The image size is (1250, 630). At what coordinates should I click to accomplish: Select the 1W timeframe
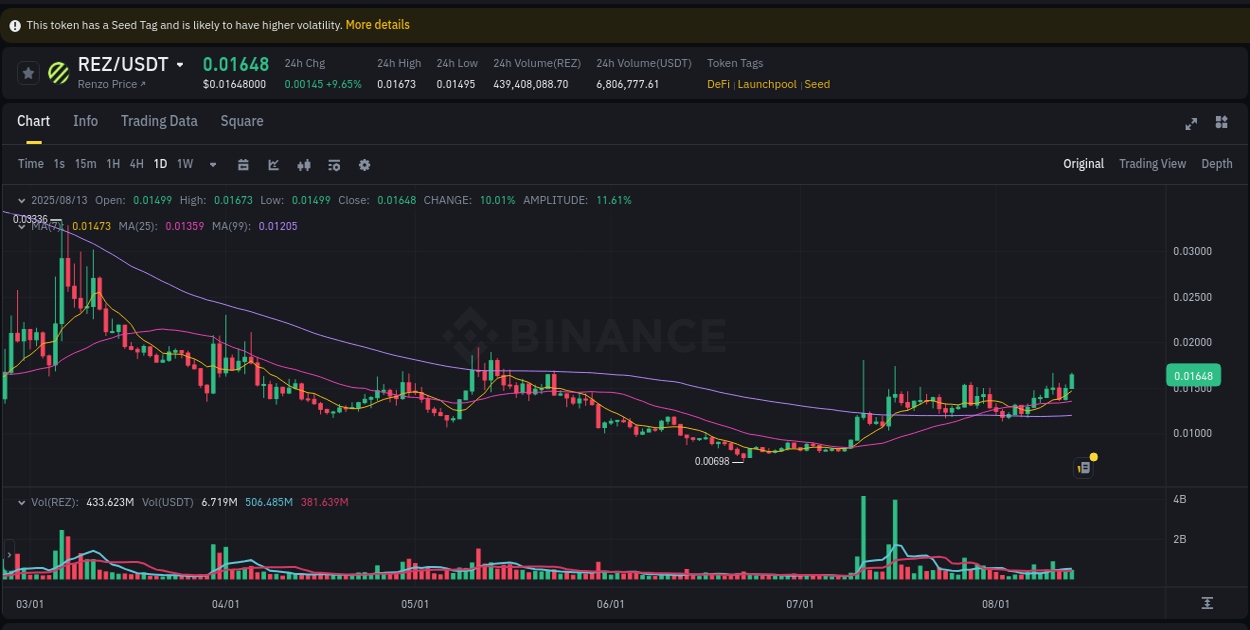tap(184, 164)
